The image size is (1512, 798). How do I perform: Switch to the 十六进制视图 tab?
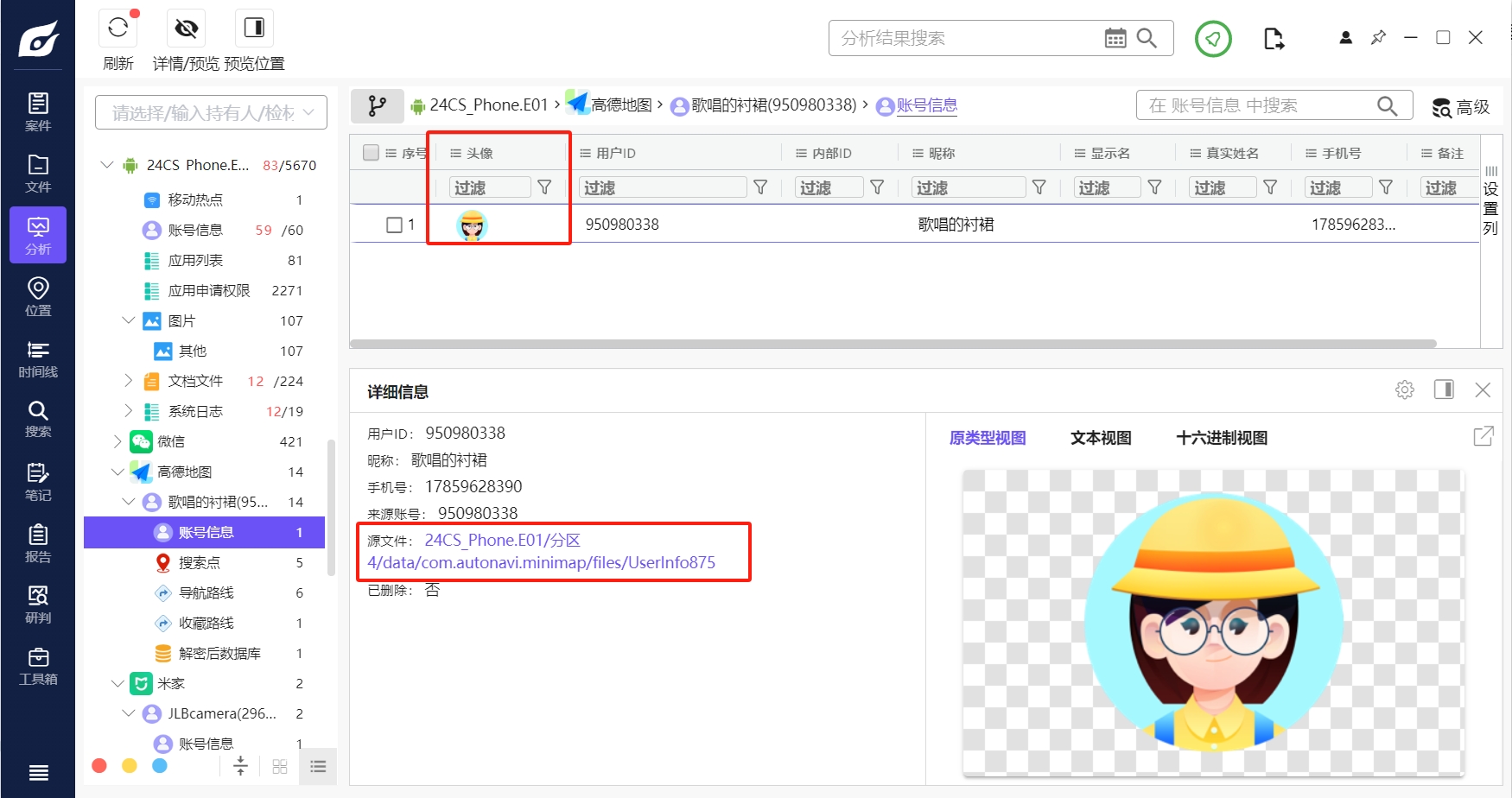(x=1222, y=438)
